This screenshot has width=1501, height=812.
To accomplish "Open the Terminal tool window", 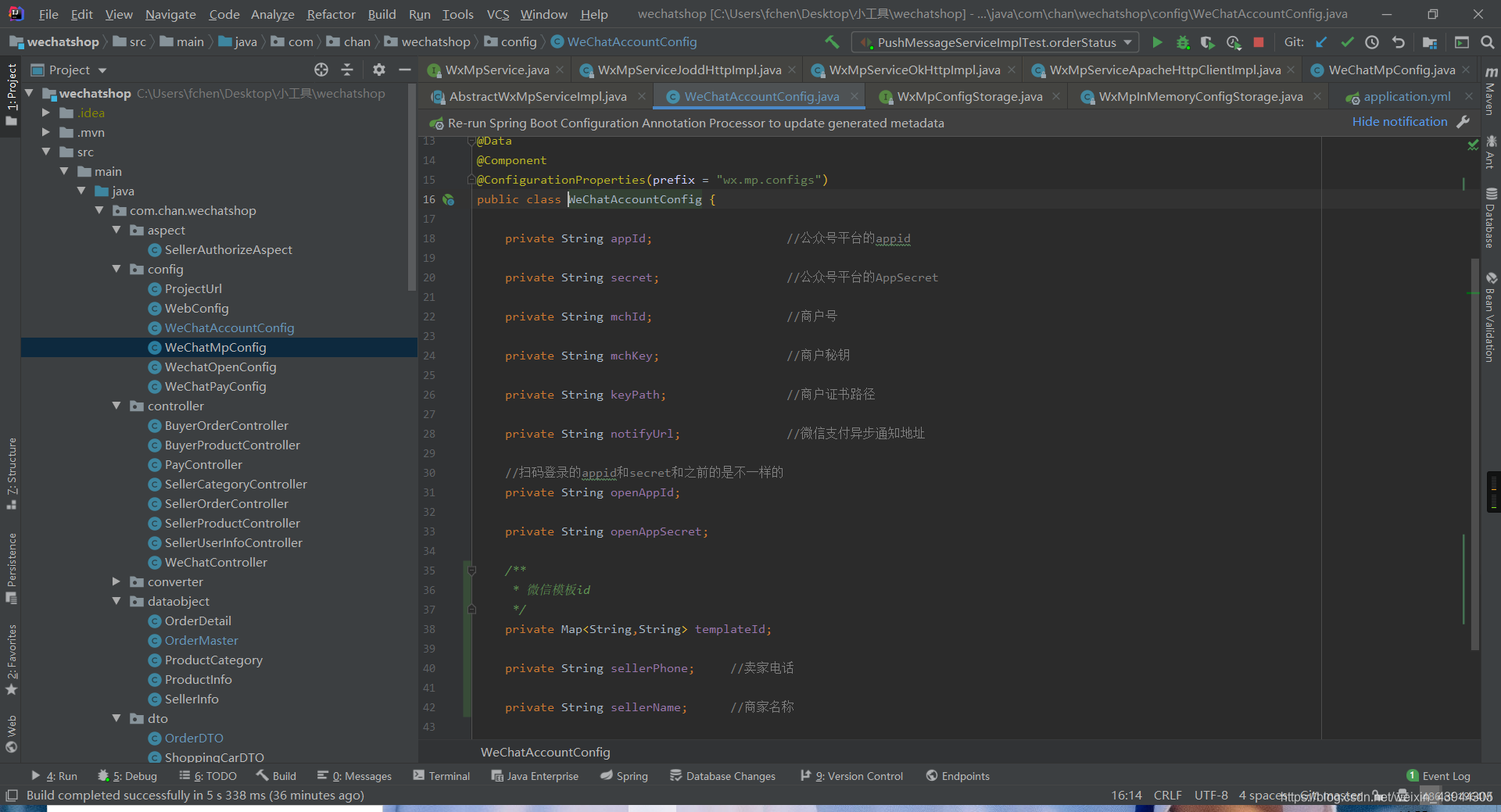I will [x=442, y=776].
